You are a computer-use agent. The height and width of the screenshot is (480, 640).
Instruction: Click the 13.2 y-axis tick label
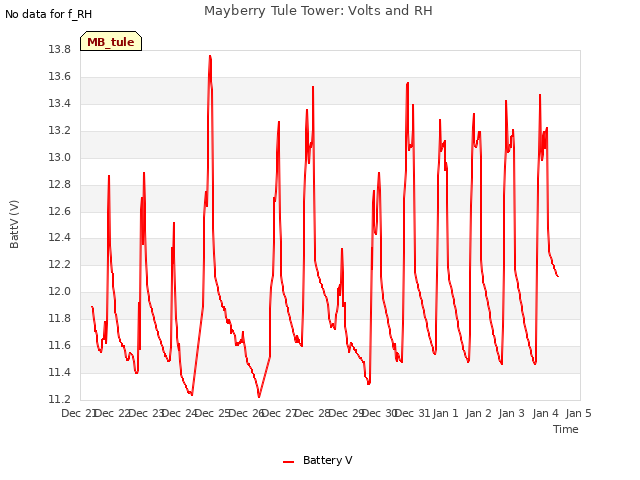point(60,131)
